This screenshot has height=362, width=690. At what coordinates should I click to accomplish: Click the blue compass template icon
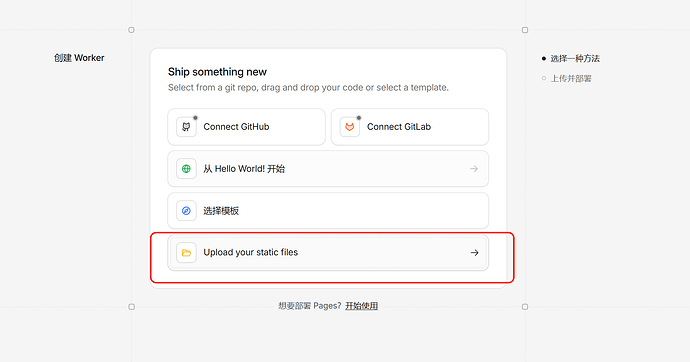[x=186, y=211]
